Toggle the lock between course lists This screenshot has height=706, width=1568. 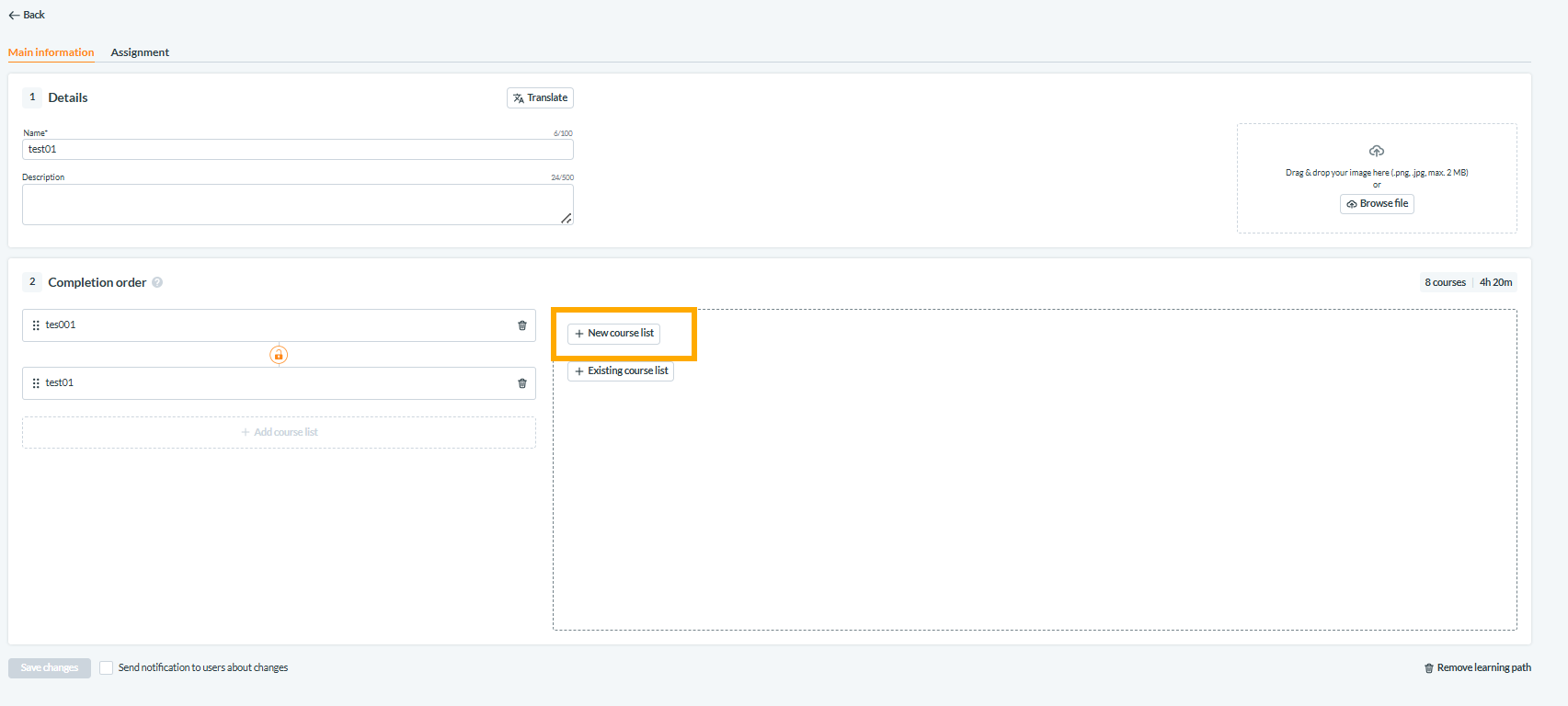pos(279,355)
